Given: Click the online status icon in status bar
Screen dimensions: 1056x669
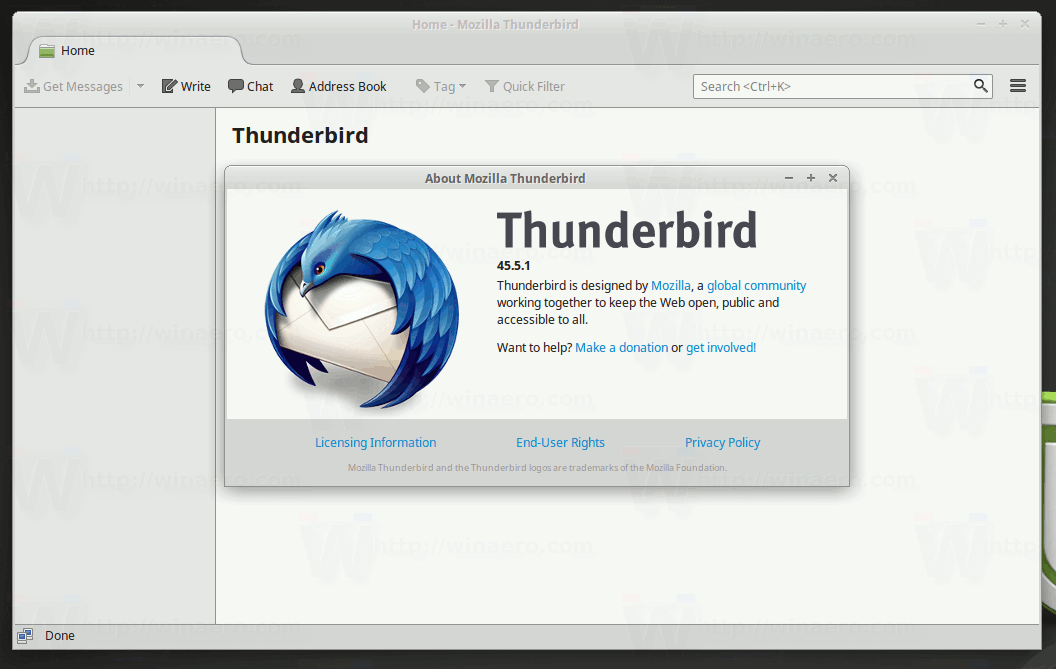Looking at the screenshot, I should click(25, 636).
